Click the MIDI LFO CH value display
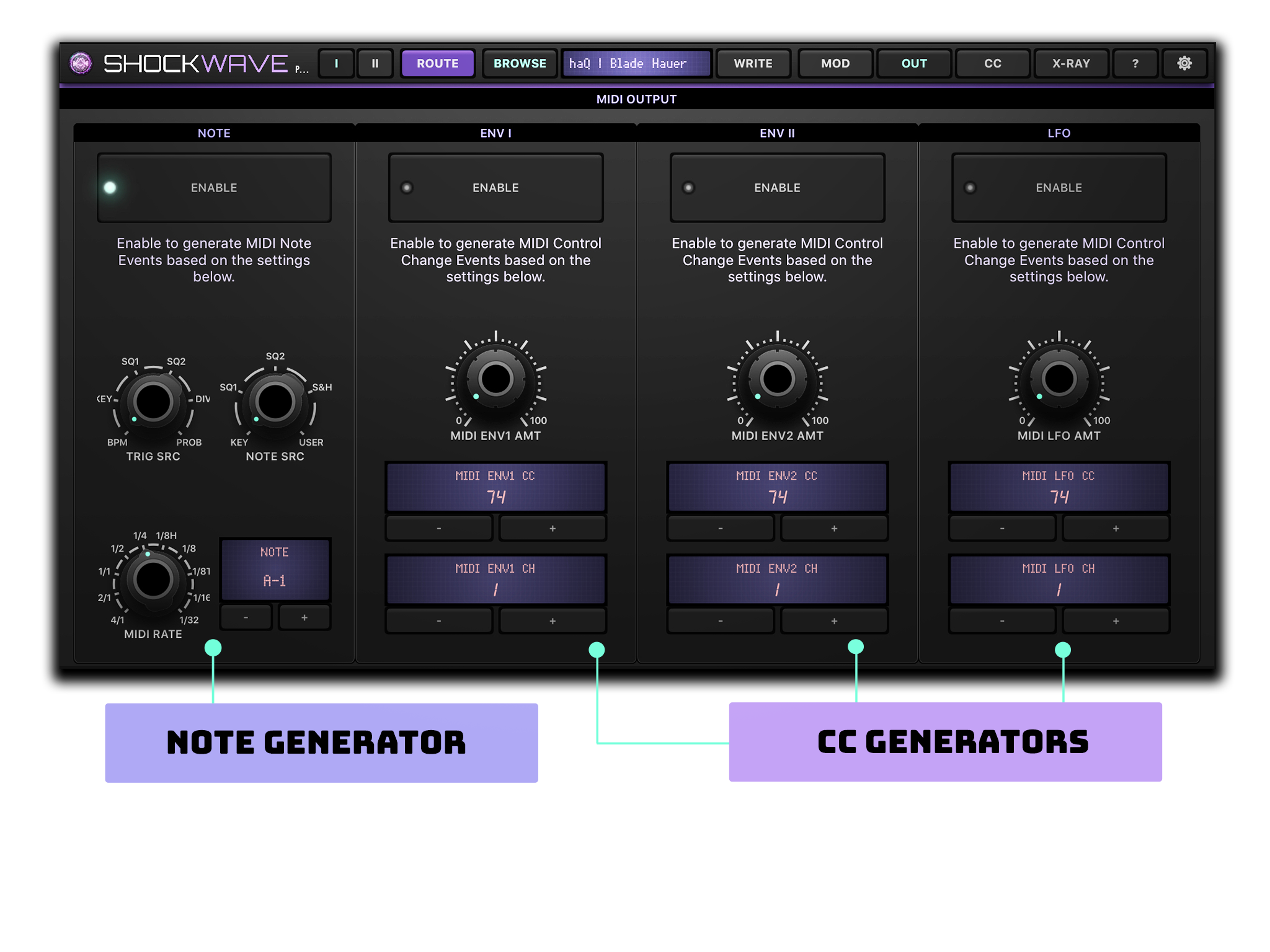The height and width of the screenshot is (952, 1270). click(x=1059, y=580)
